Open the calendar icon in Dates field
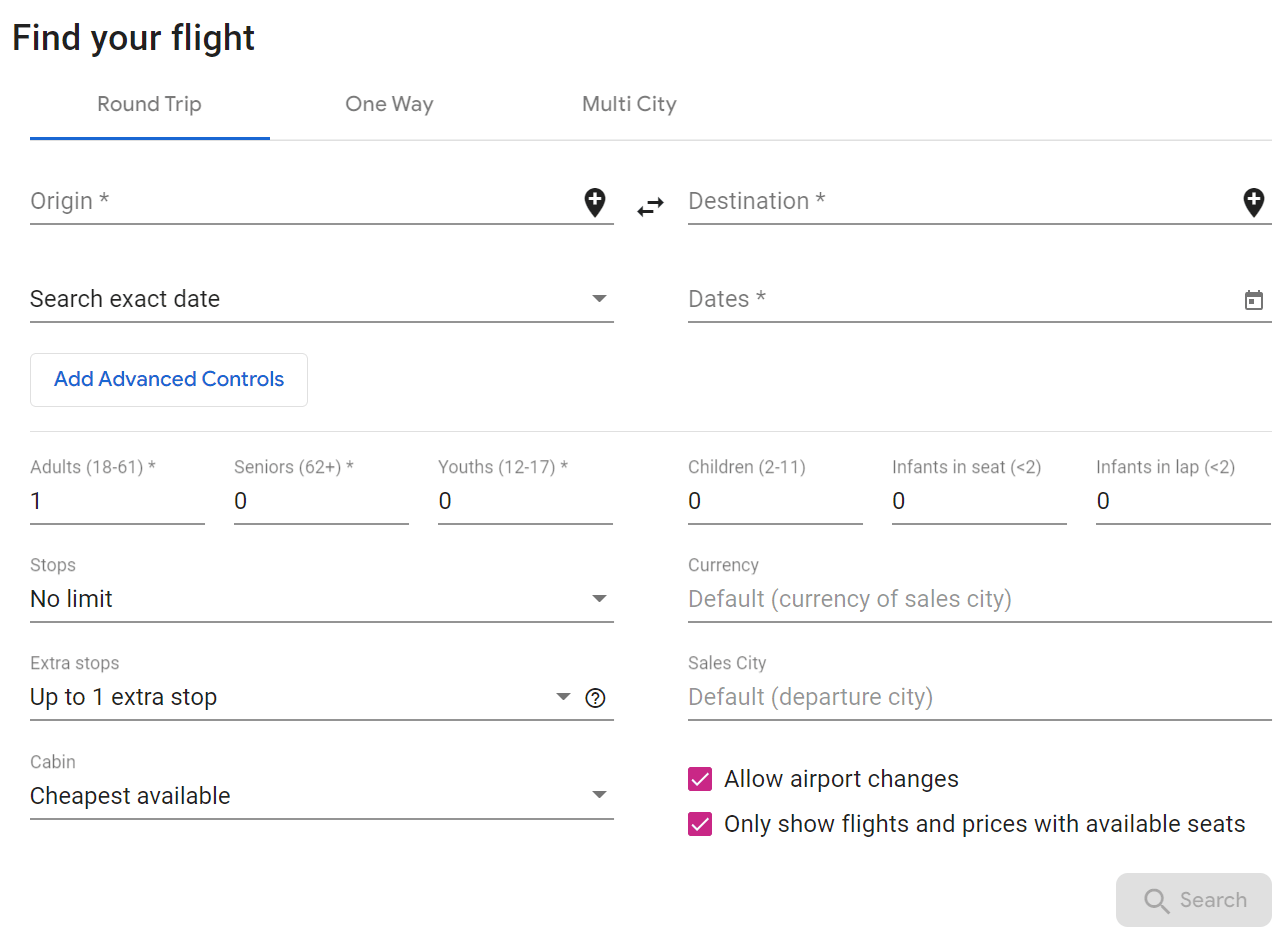The width and height of the screenshot is (1287, 942). point(1253,300)
